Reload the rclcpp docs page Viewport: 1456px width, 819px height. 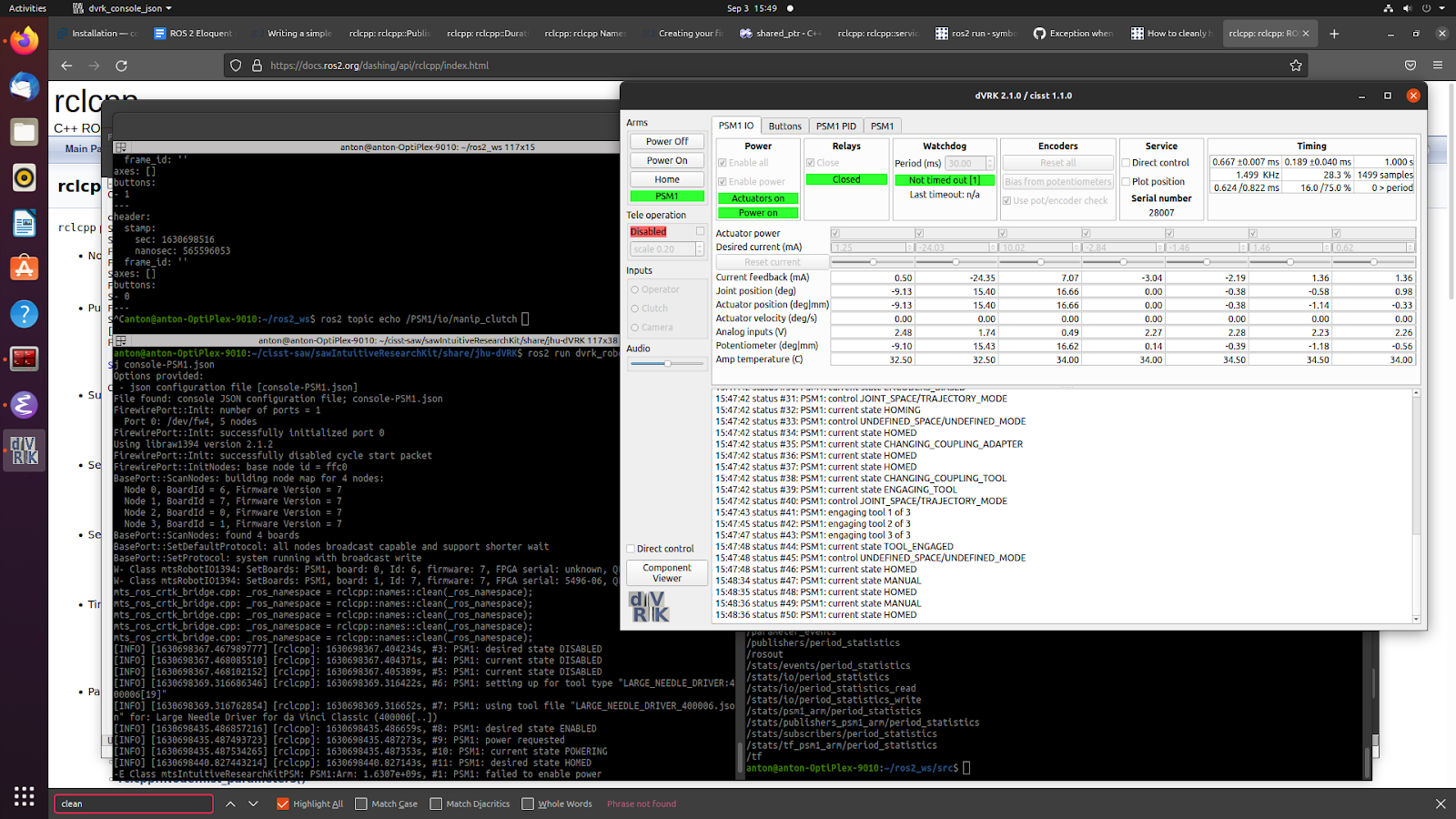coord(121,66)
